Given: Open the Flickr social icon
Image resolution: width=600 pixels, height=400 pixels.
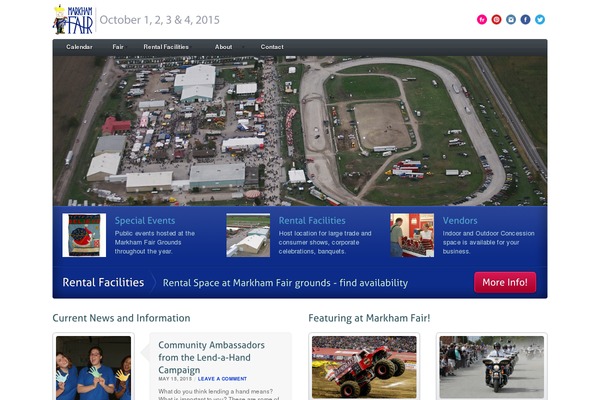Looking at the screenshot, I should click(482, 20).
